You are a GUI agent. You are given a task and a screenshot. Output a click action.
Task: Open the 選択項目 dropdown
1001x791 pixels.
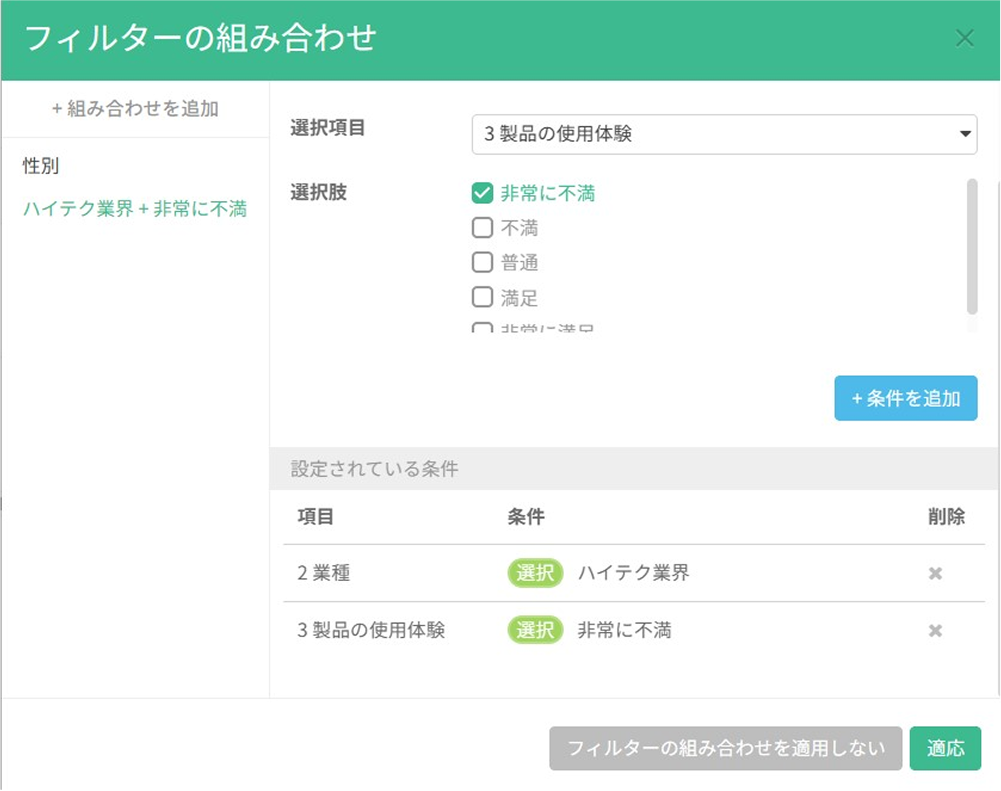coord(725,134)
